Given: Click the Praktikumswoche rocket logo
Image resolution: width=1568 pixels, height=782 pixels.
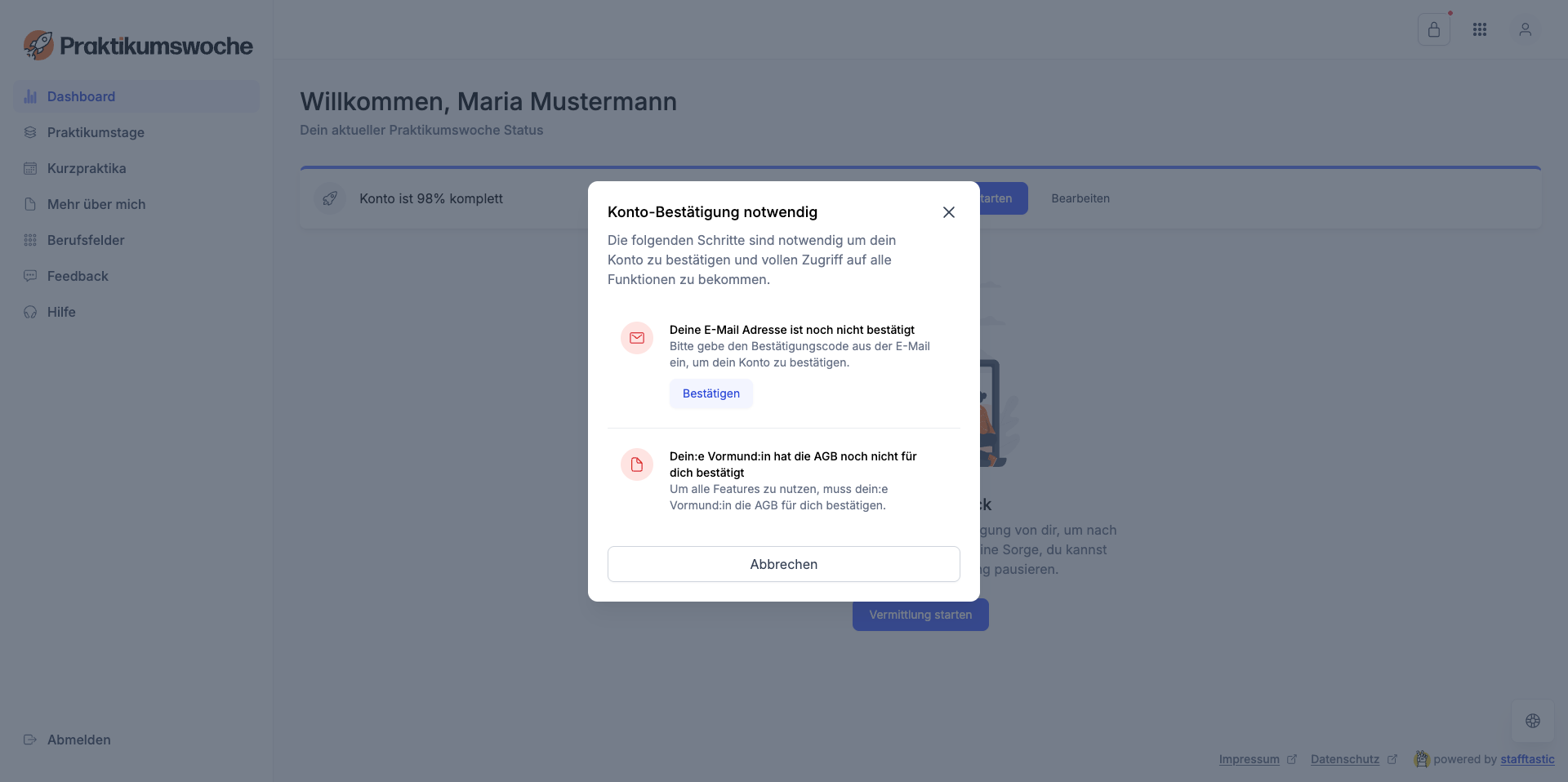Looking at the screenshot, I should (x=38, y=46).
